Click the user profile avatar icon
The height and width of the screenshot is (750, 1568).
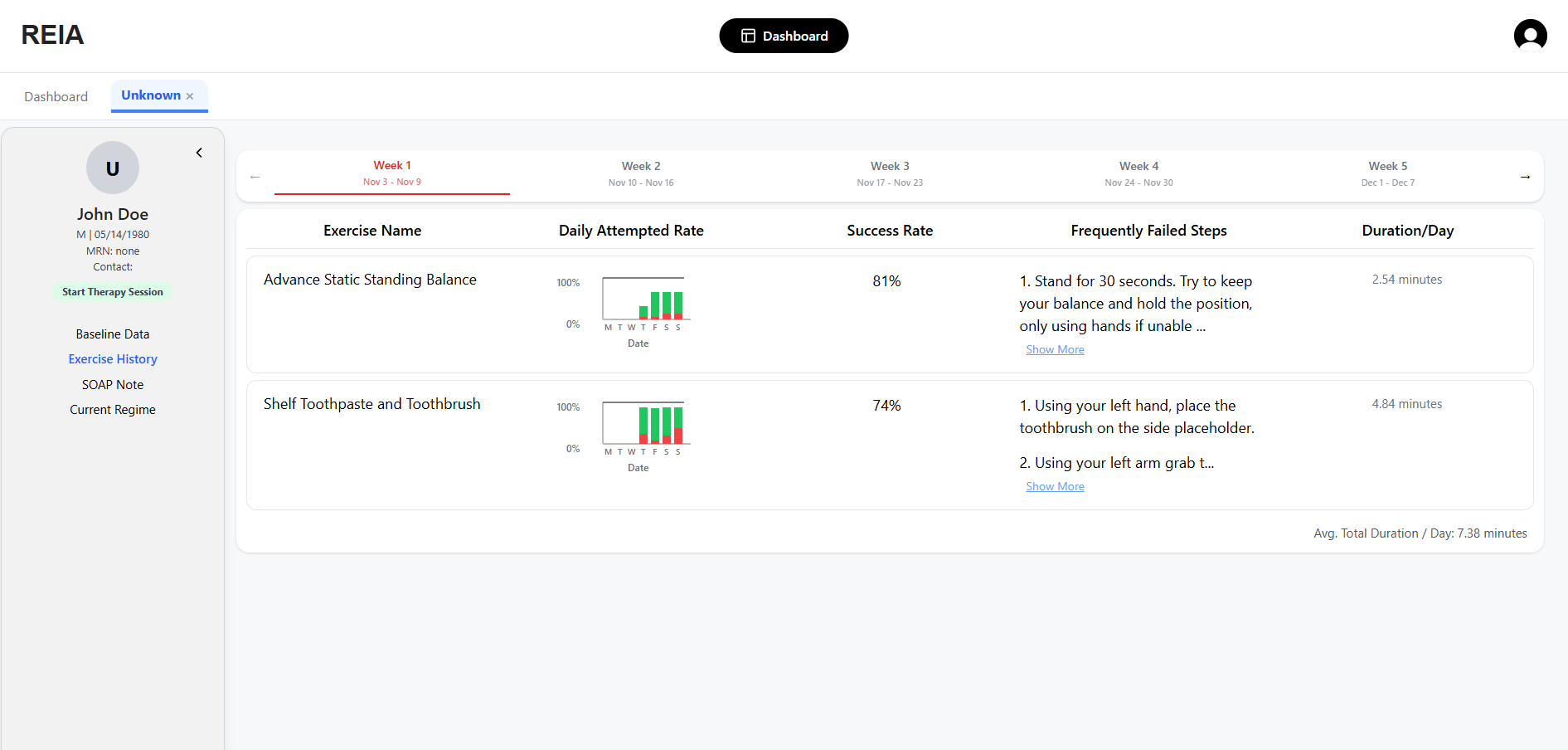click(1530, 36)
